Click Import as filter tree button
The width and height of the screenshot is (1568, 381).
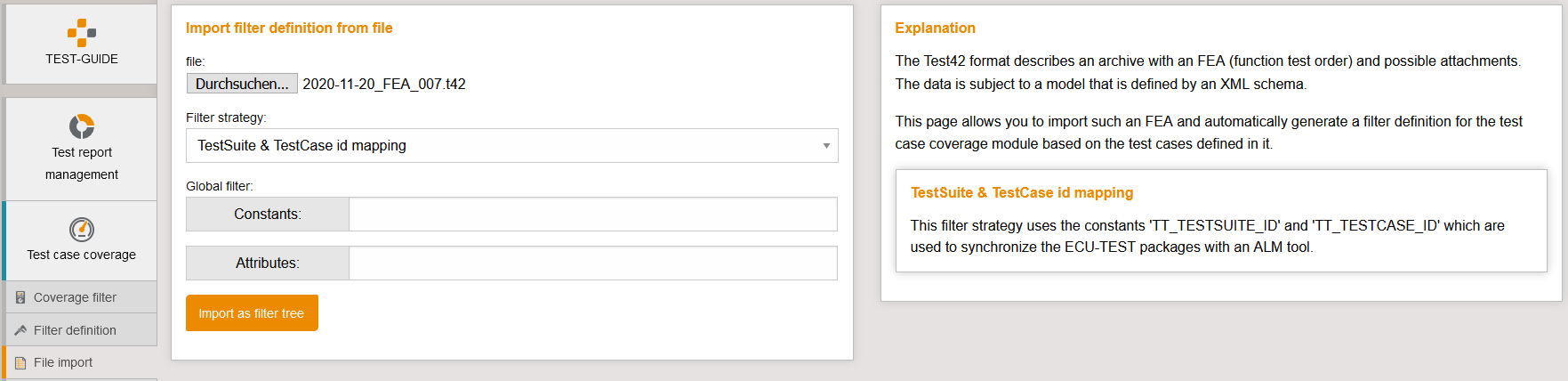click(x=252, y=313)
